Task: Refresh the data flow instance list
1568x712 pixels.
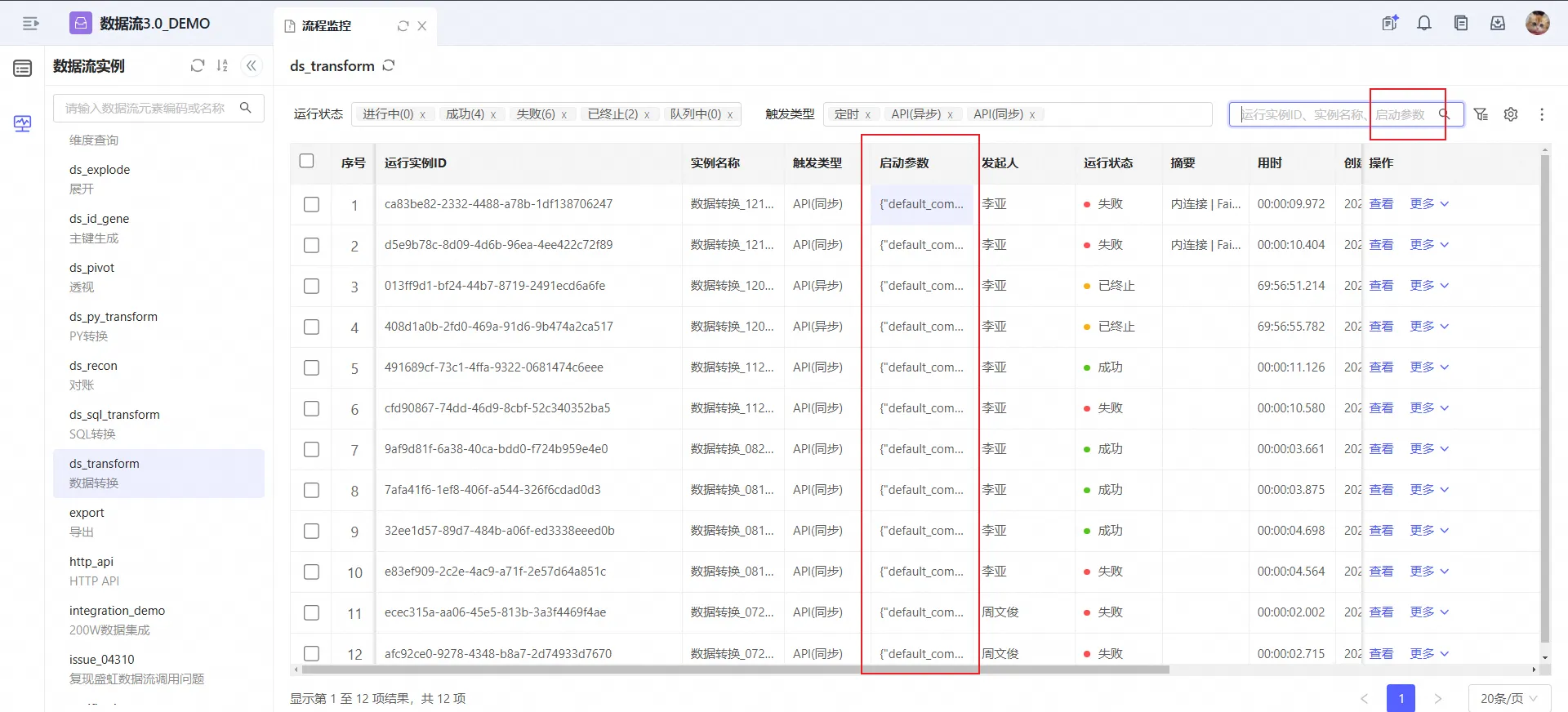Action: [x=197, y=65]
